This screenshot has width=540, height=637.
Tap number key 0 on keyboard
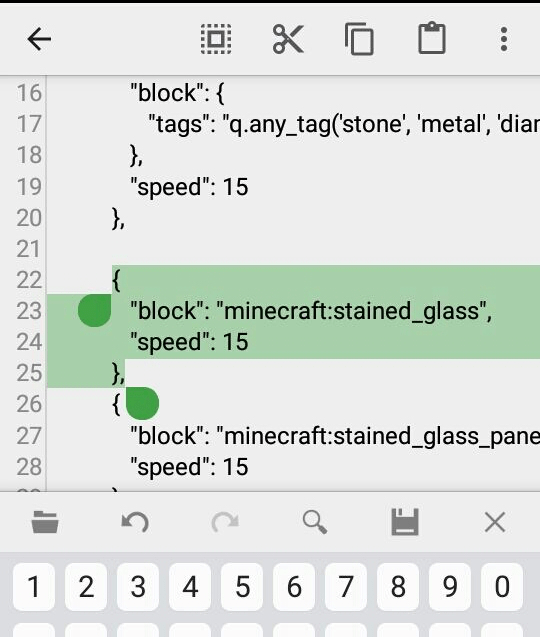pos(502,587)
